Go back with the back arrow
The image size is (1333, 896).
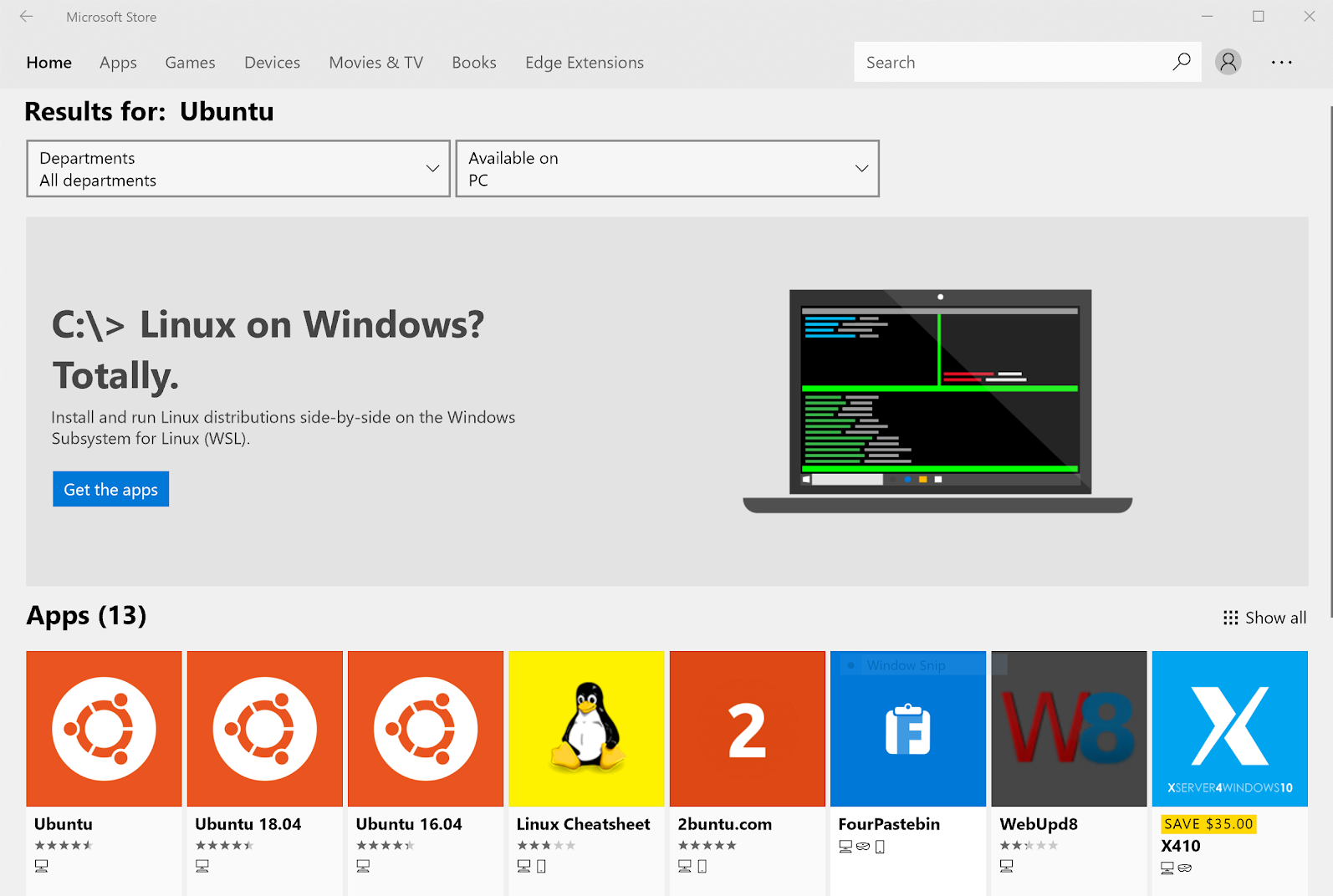(x=27, y=17)
